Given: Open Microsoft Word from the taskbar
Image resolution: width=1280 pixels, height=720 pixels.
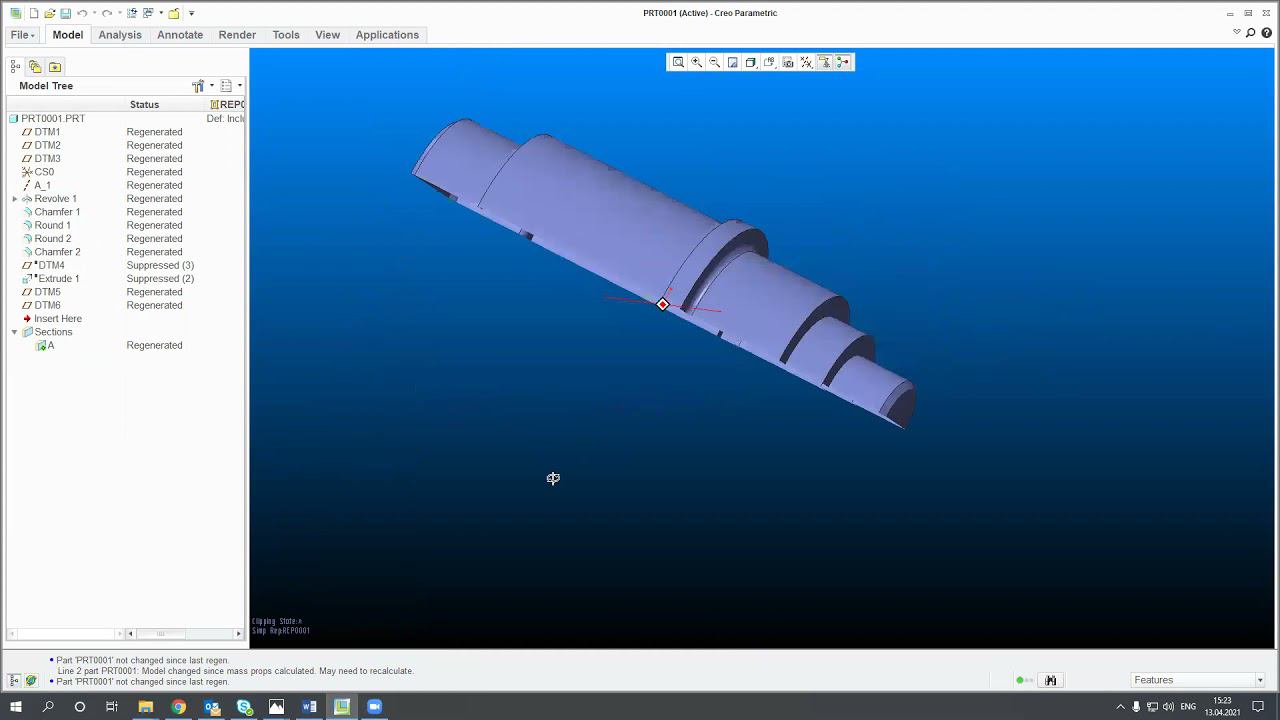Looking at the screenshot, I should 309,707.
